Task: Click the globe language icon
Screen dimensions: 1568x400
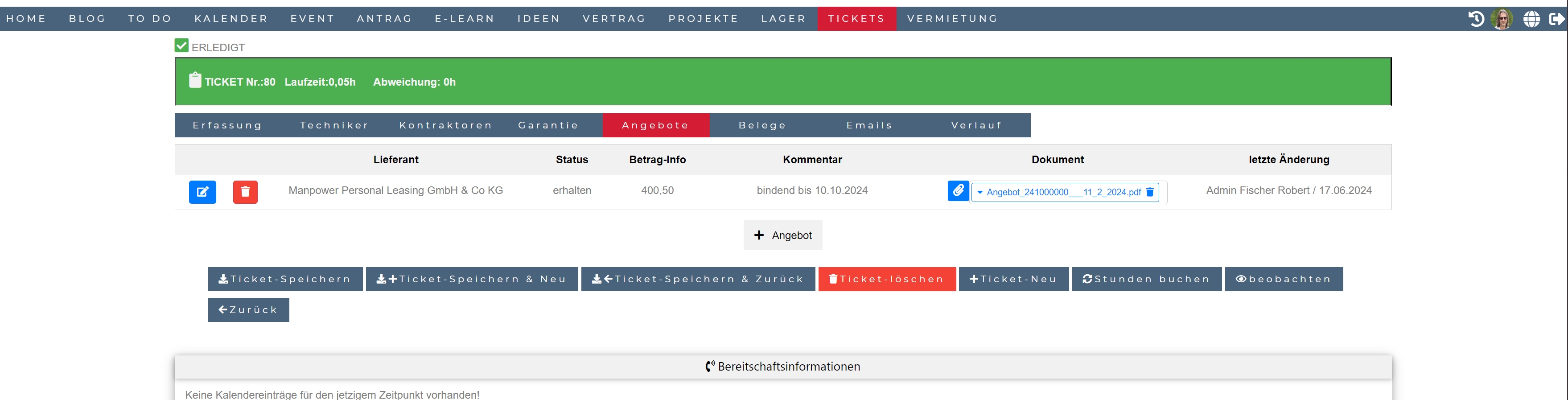Action: click(1531, 19)
